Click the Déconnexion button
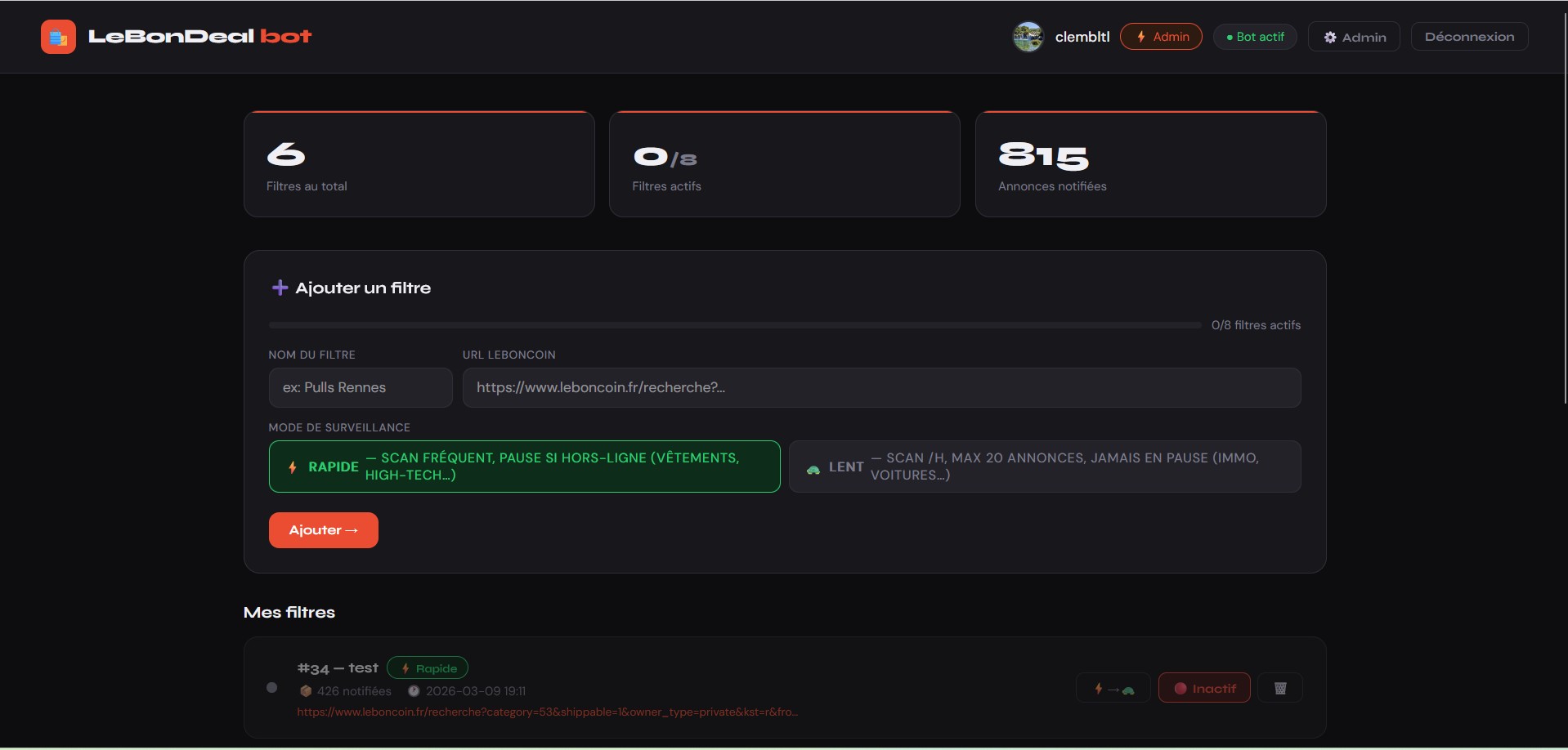This screenshot has width=1568, height=750. click(1468, 36)
